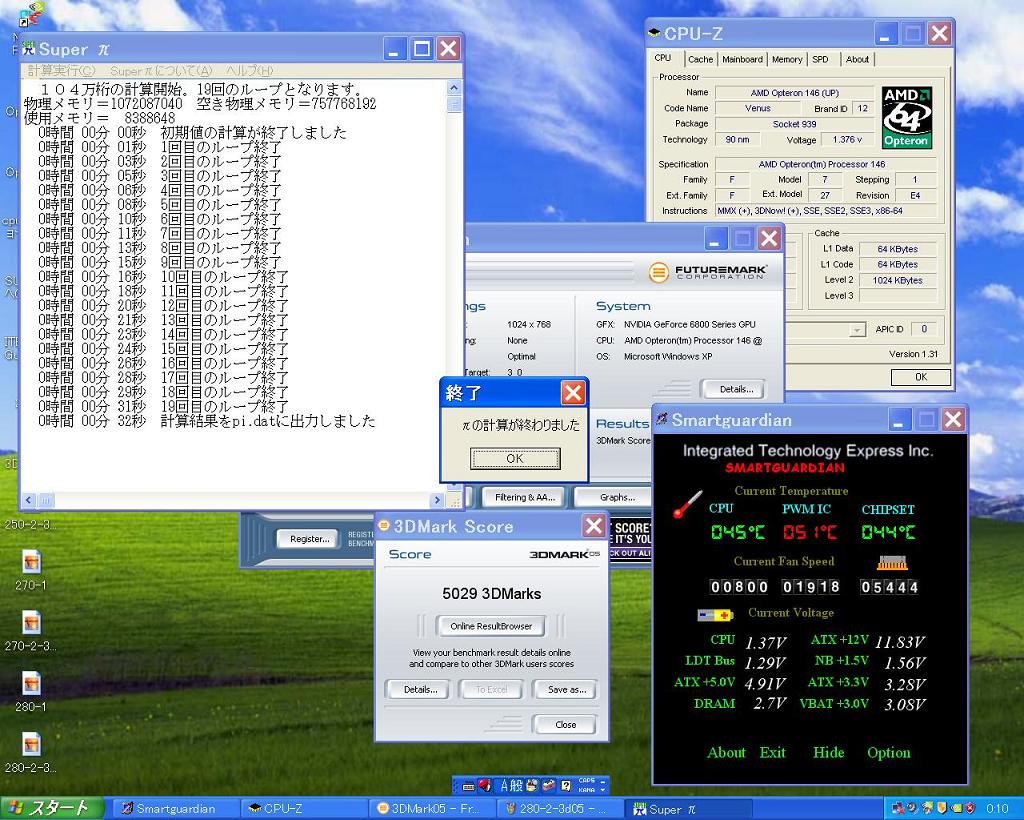
Task: Switch to CPU-Z taskbar button
Action: [x=303, y=809]
